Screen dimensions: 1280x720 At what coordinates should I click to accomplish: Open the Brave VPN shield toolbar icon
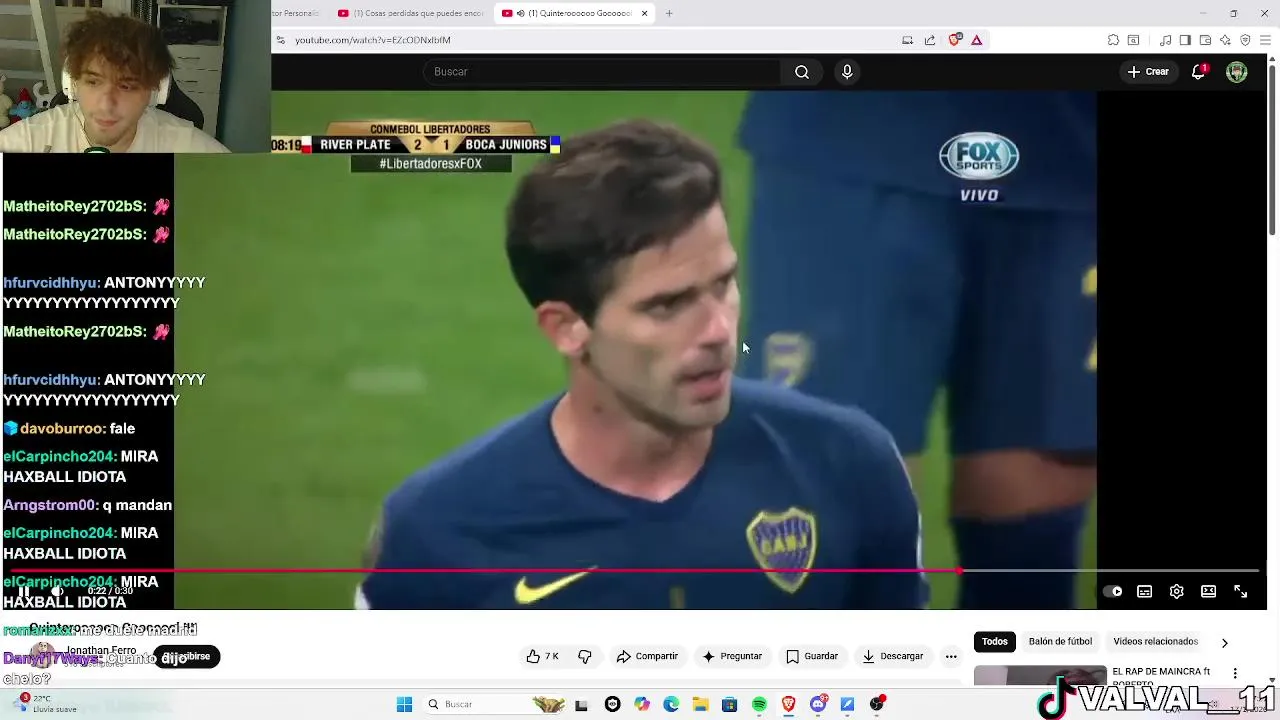pyautogui.click(x=1245, y=40)
